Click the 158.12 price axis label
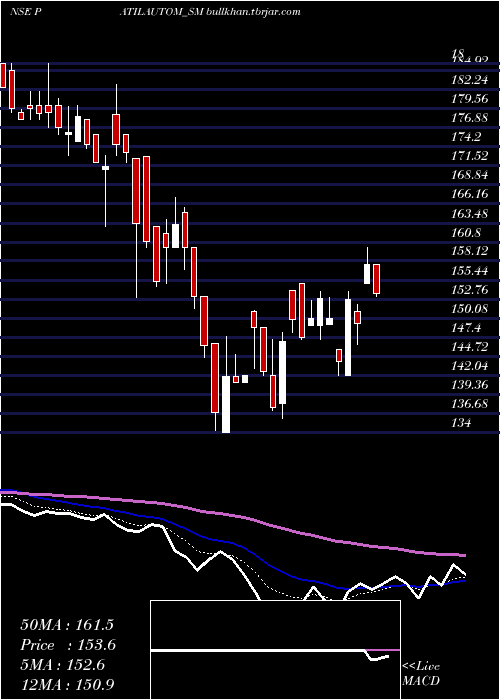This screenshot has height=700, width=500. (x=471, y=251)
